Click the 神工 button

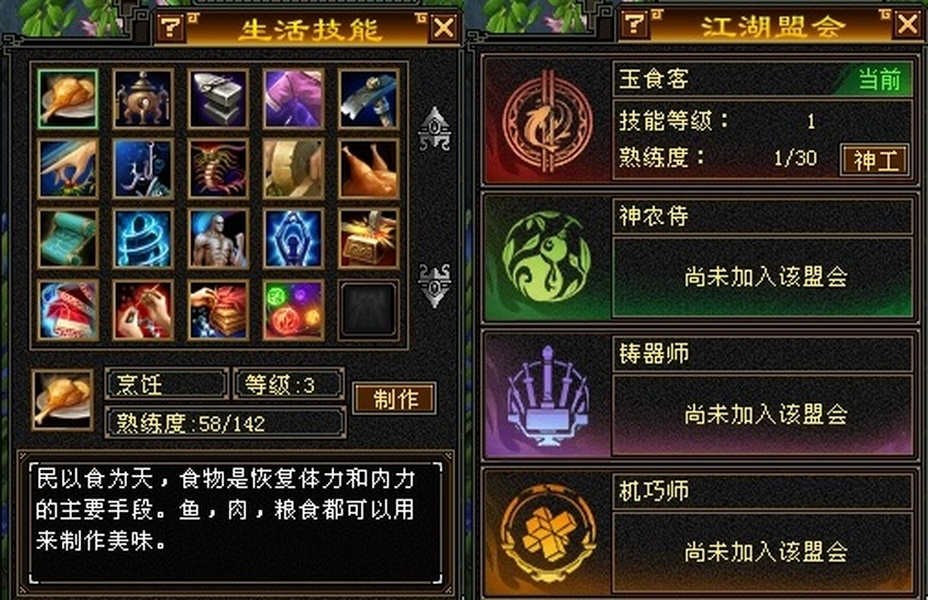click(x=875, y=160)
